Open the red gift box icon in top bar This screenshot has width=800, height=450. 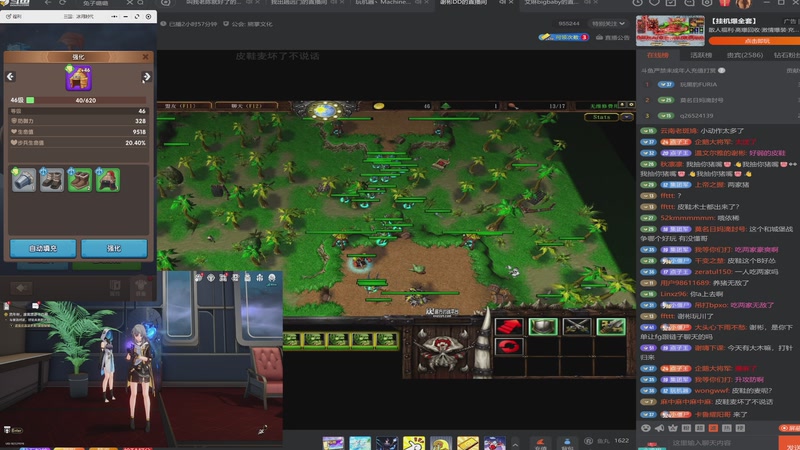click(724, 3)
